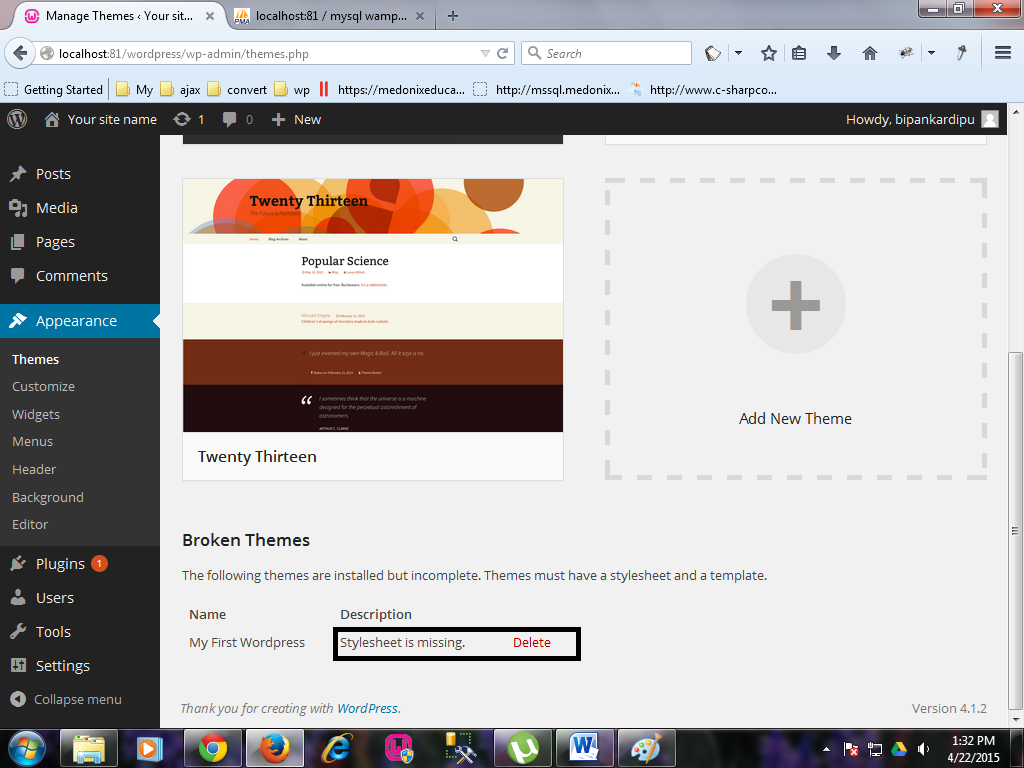Open Howdy, bipankardipu account menu
Viewport: 1024px width, 768px height.
(x=910, y=120)
